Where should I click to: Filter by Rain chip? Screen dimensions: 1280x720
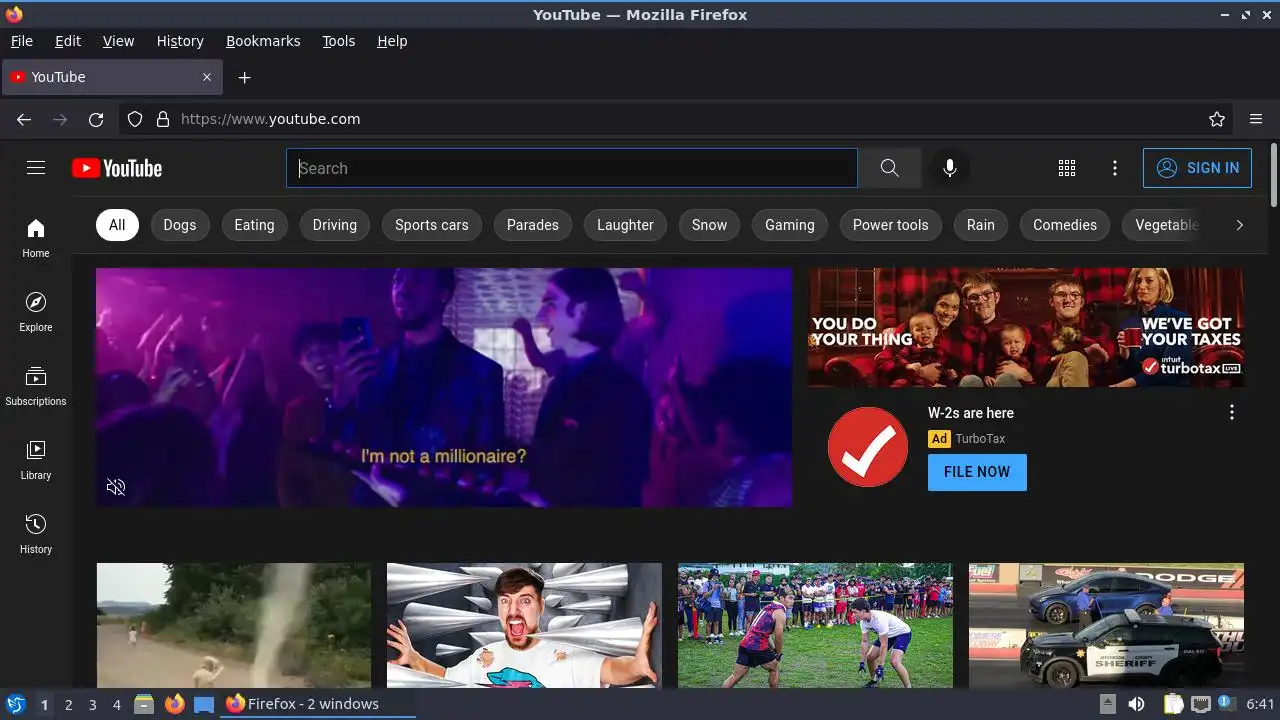point(981,225)
